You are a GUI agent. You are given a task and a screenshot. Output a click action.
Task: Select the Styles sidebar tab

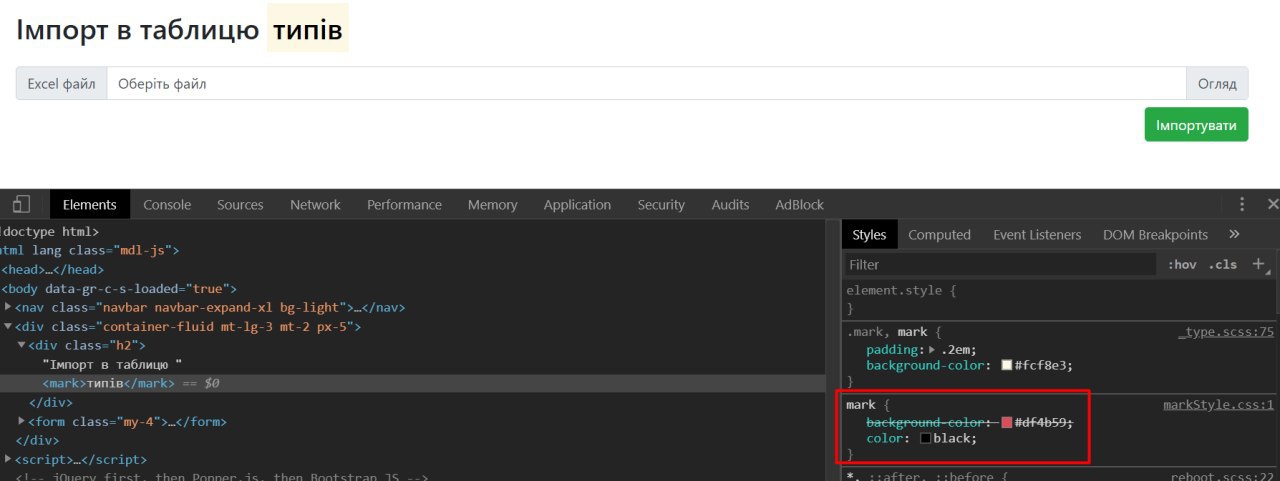point(869,234)
